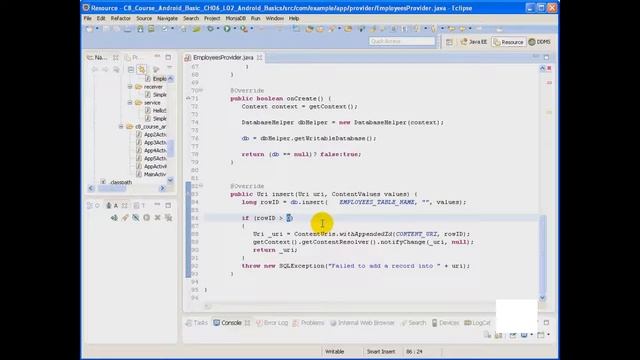Image resolution: width=640 pixels, height=360 pixels.
Task: Select the EmployeesProvider.java editor tab
Action: (x=223, y=58)
